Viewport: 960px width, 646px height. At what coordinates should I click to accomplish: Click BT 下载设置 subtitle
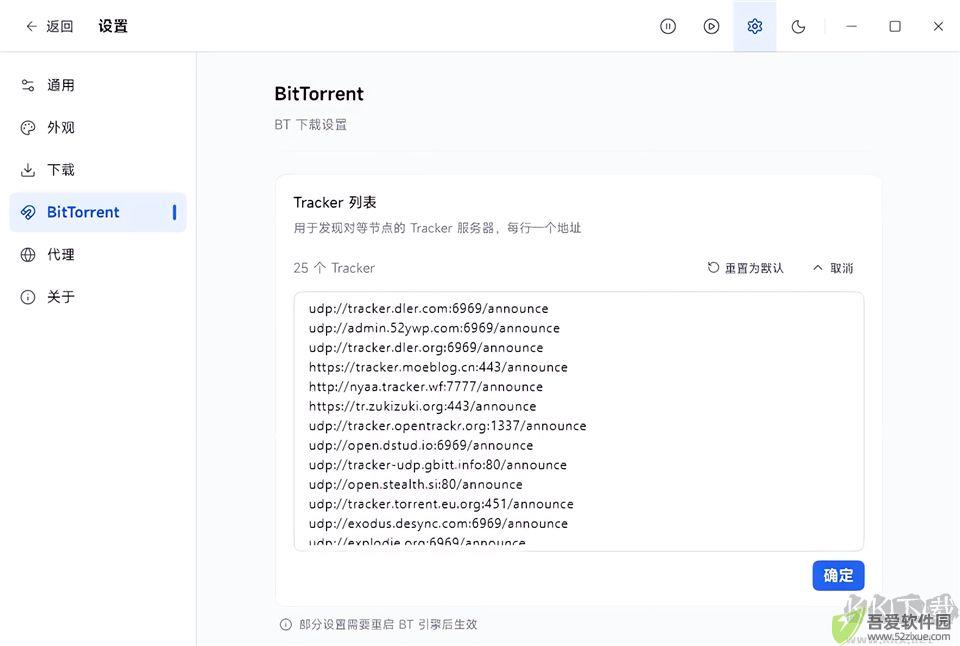310,124
